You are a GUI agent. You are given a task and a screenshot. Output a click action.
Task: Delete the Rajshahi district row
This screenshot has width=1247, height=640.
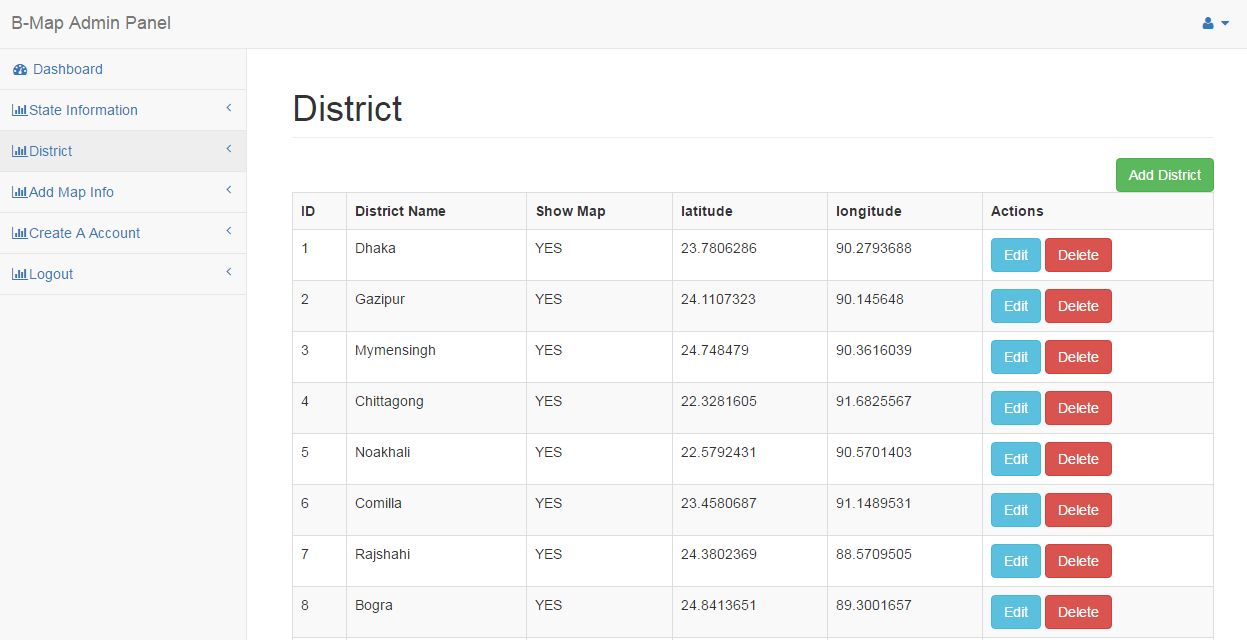point(1078,561)
